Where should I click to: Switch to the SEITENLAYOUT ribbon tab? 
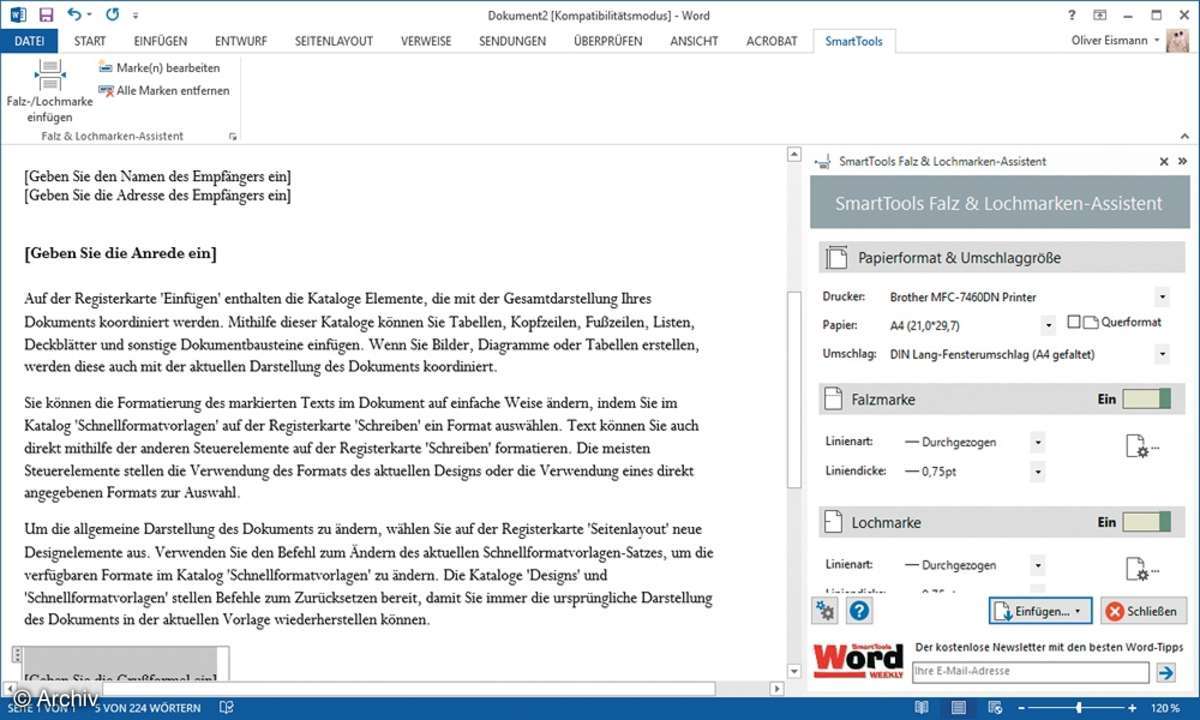tap(334, 41)
